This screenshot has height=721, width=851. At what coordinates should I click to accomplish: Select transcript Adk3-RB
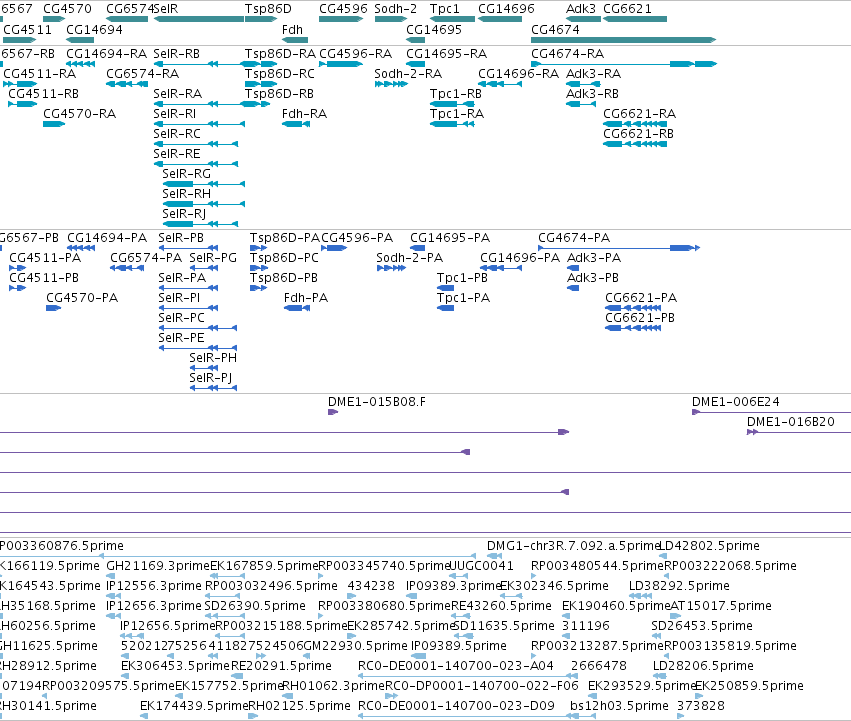(x=593, y=94)
